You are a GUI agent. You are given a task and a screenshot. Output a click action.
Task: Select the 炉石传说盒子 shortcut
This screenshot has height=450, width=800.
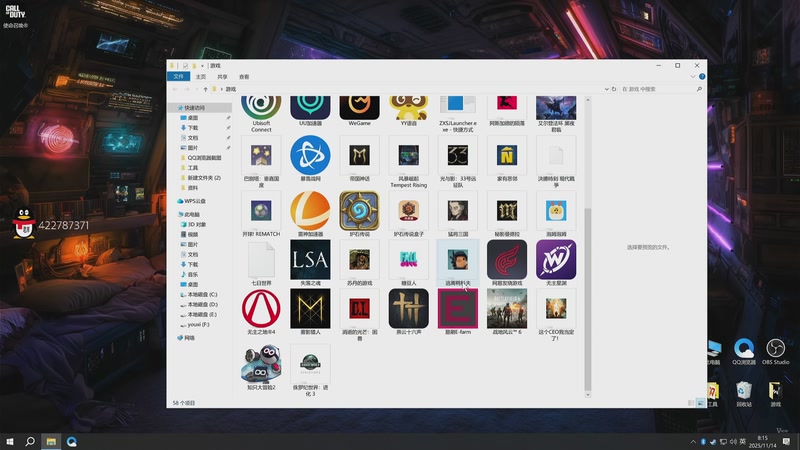pyautogui.click(x=408, y=211)
